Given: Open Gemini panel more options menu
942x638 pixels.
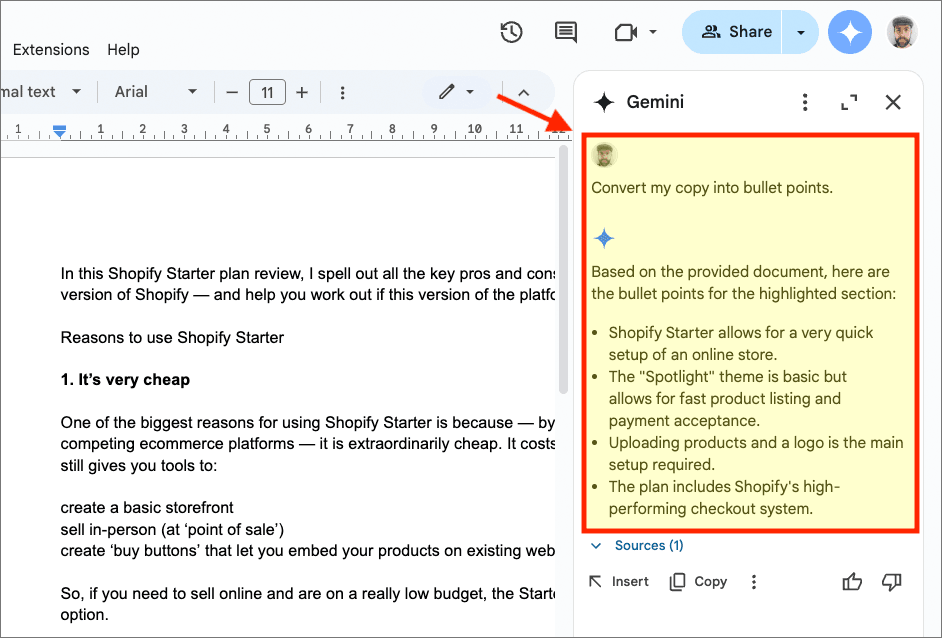Looking at the screenshot, I should [805, 102].
